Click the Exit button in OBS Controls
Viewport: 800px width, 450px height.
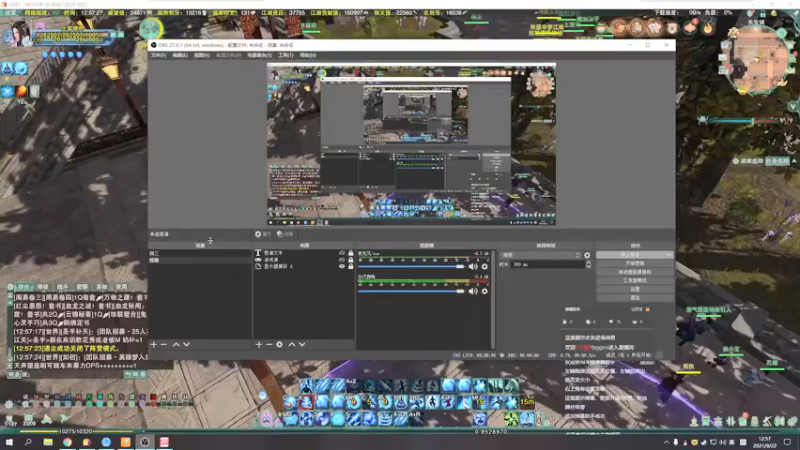tap(635, 297)
